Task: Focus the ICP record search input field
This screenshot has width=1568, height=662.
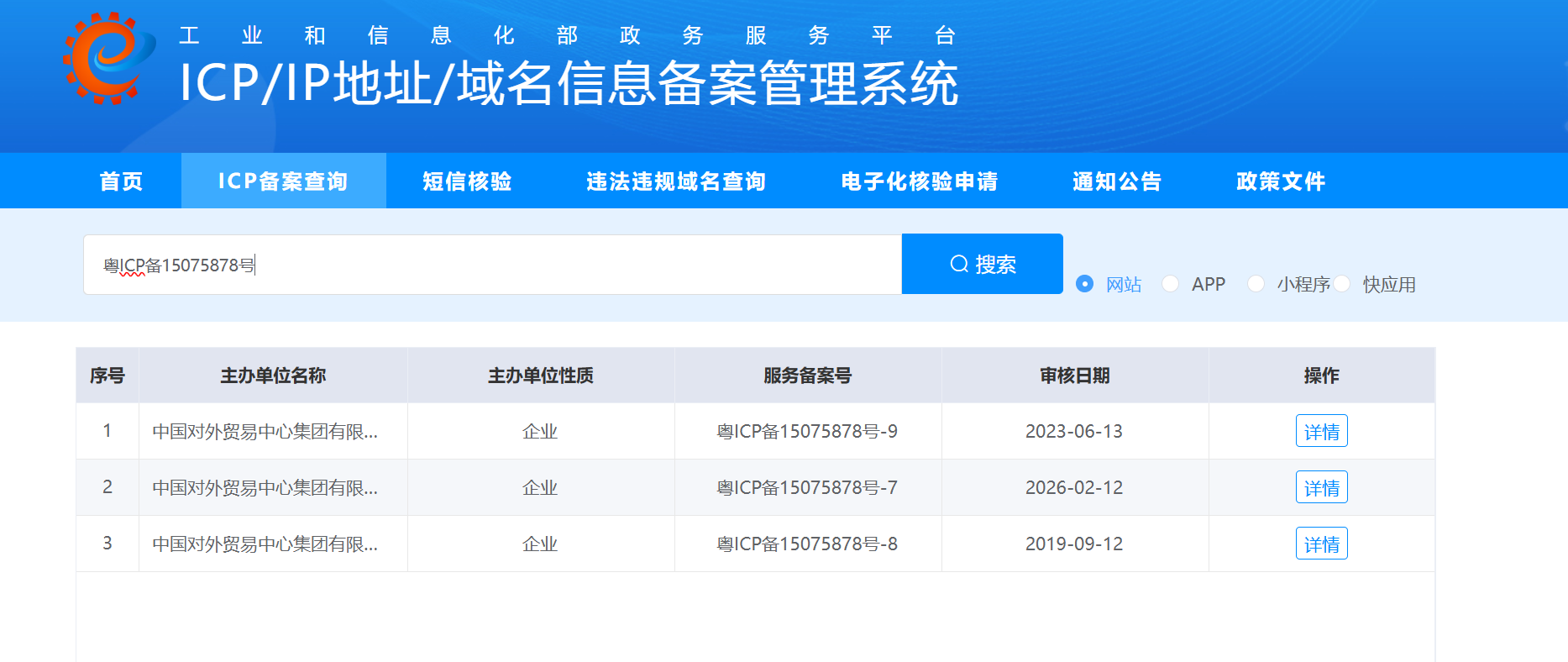Action: click(492, 265)
